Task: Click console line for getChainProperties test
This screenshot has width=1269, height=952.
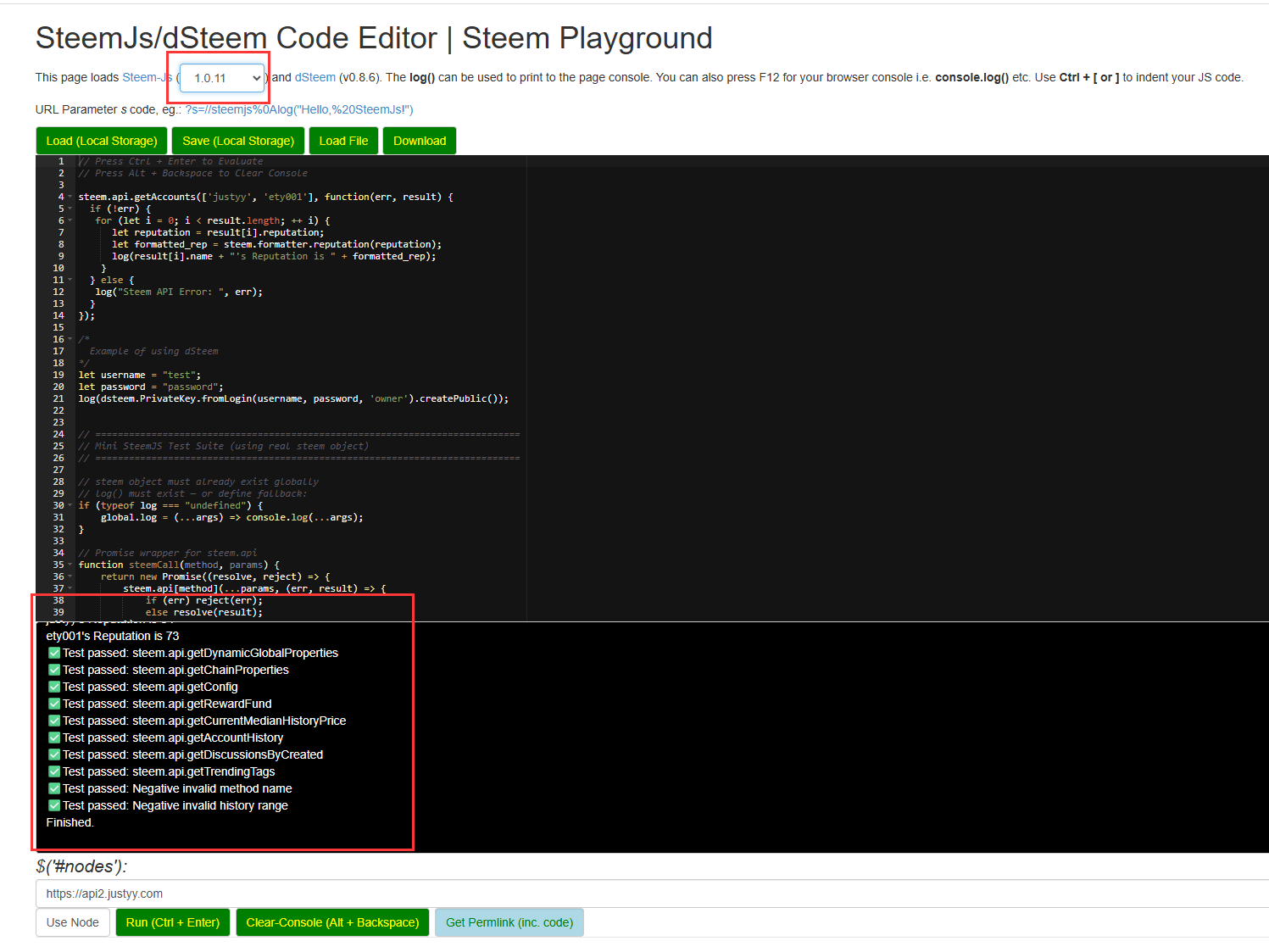Action: click(x=169, y=670)
